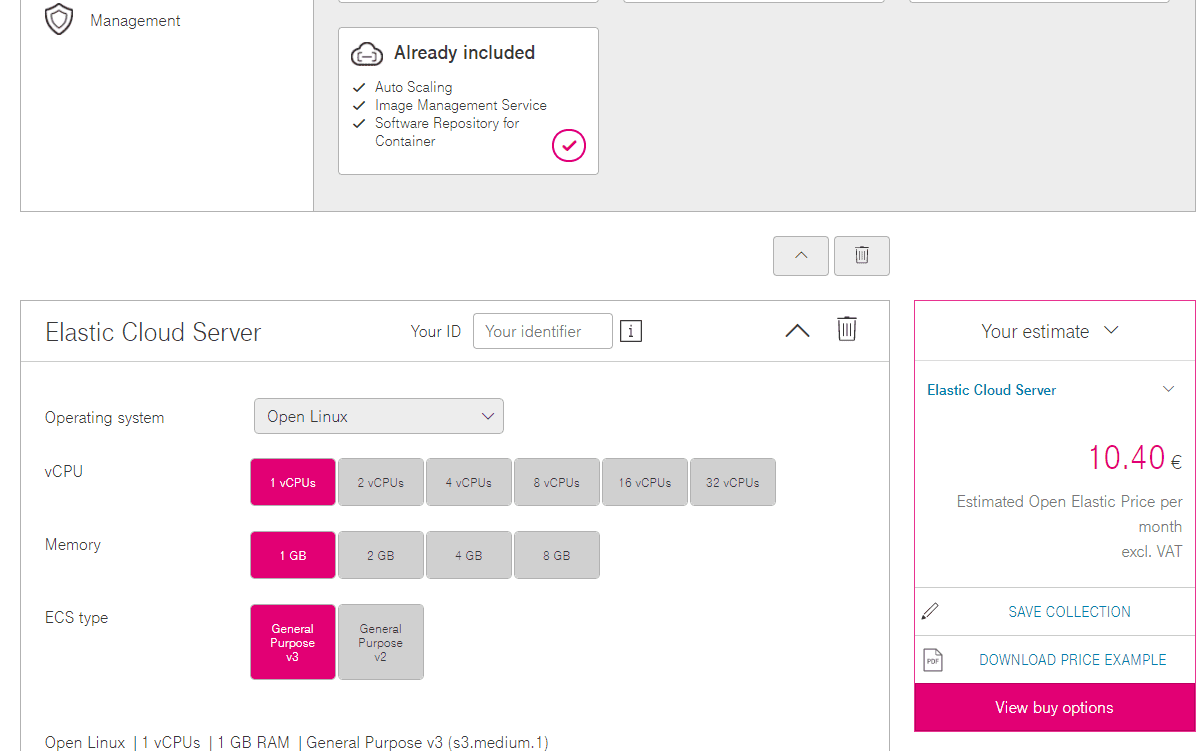The image size is (1204, 751).
Task: Click the Auto Scaling list entry
Action: pos(413,87)
